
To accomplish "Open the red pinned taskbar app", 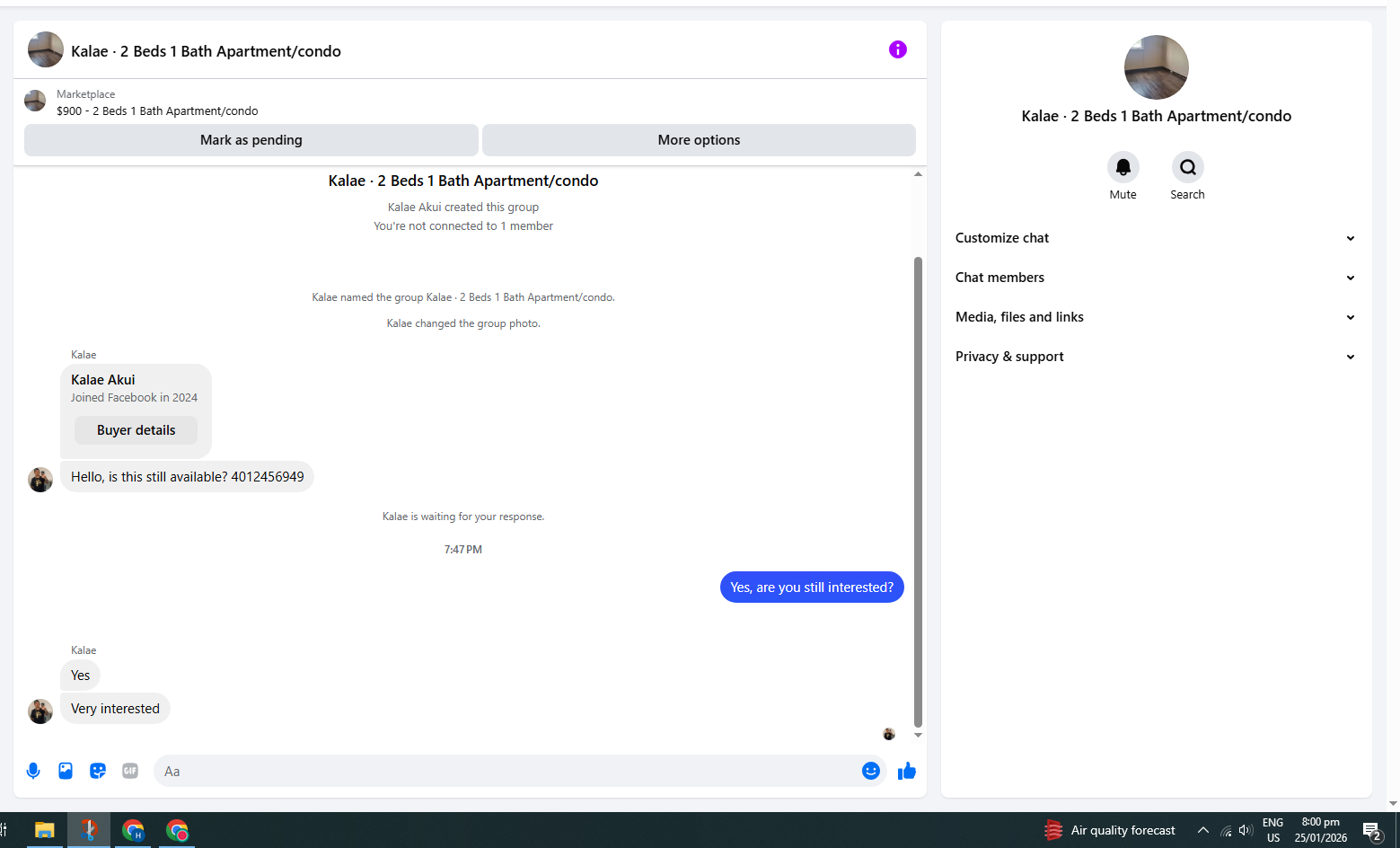I will coord(89,830).
